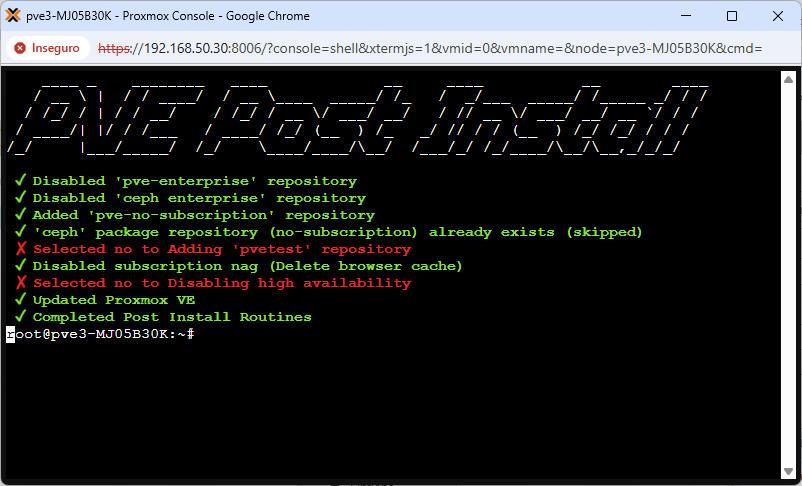
Task: Click the 'Disabled ceph enterprise repository' line
Action: click(190, 198)
